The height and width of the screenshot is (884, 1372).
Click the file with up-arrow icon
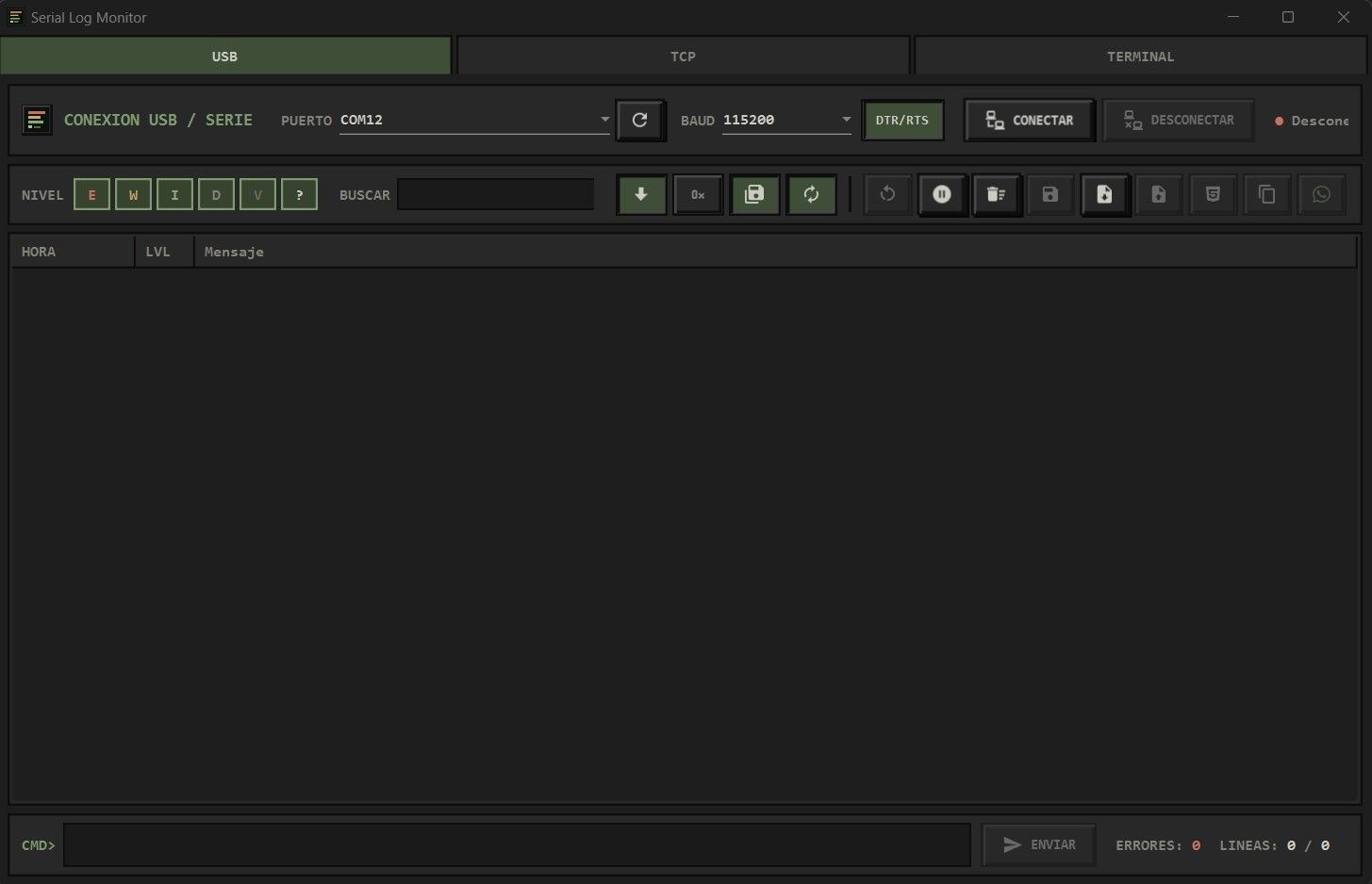click(1159, 195)
